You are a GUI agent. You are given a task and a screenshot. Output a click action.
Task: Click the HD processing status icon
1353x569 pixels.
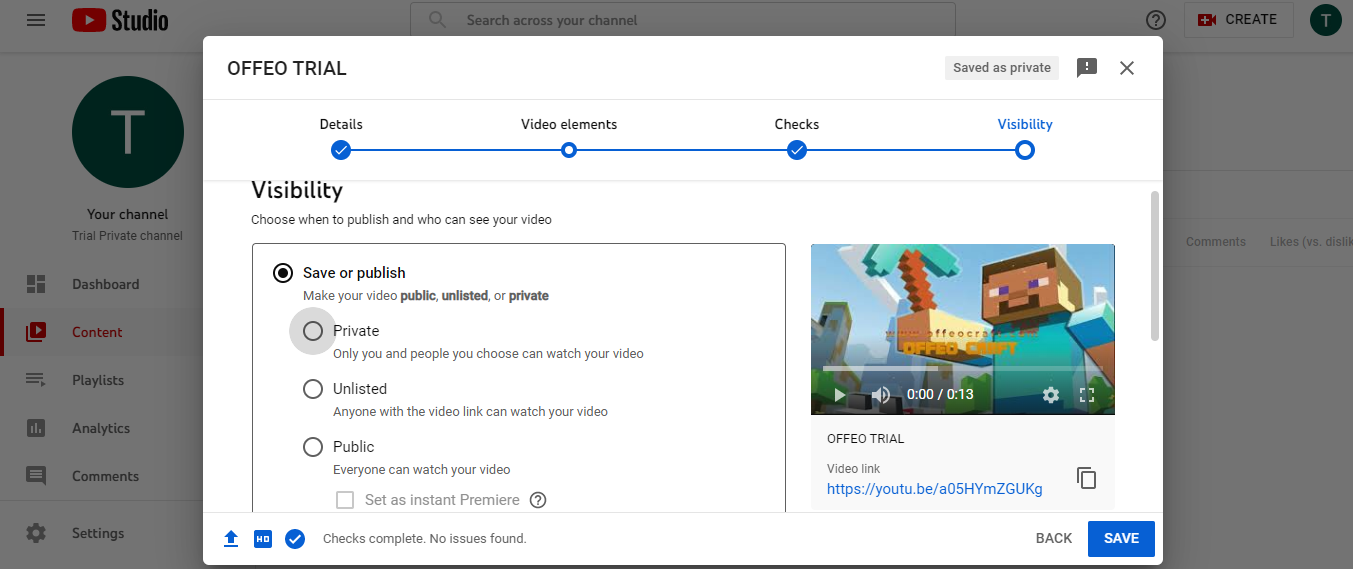coord(263,539)
